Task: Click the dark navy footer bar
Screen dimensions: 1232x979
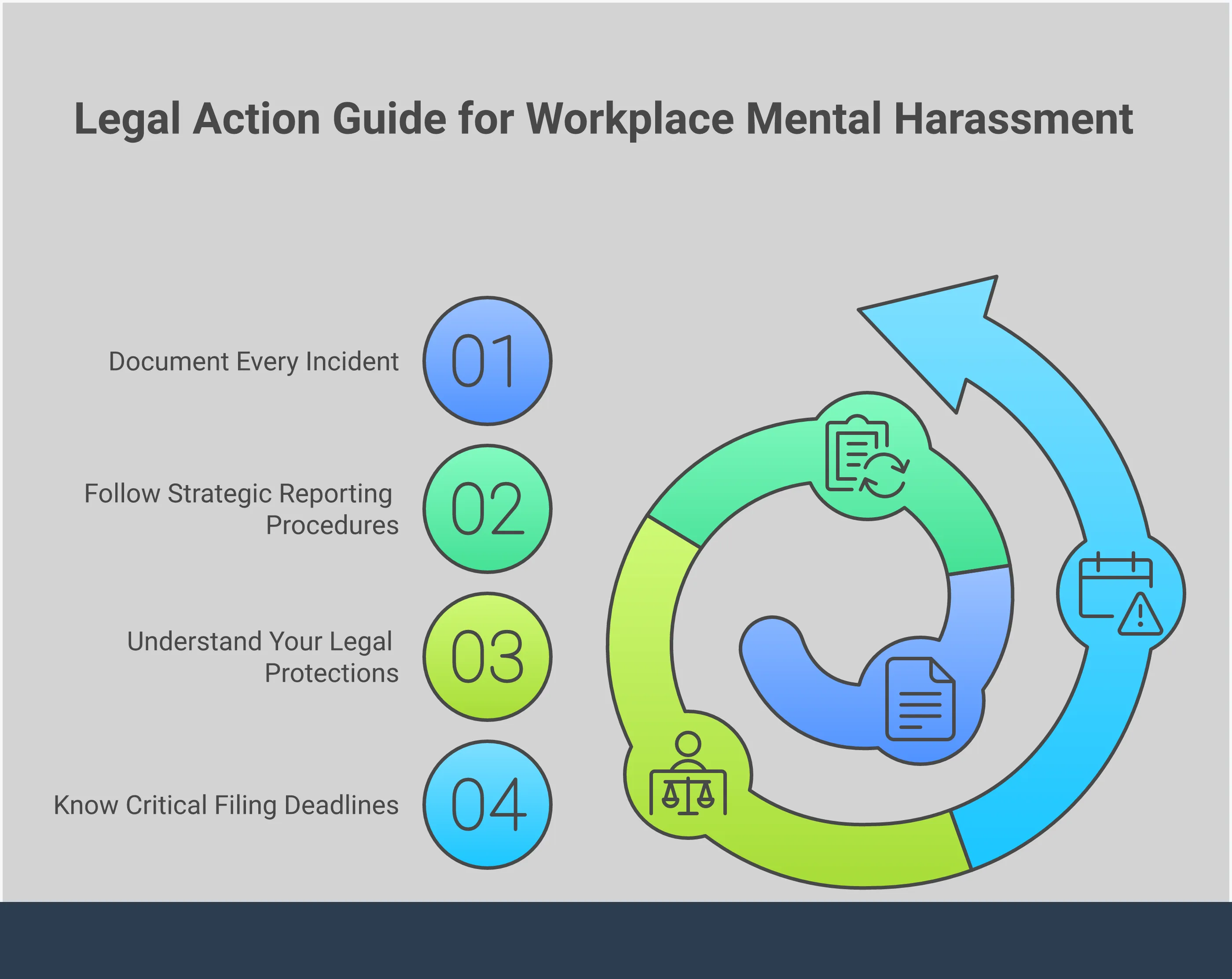Action: (616, 940)
